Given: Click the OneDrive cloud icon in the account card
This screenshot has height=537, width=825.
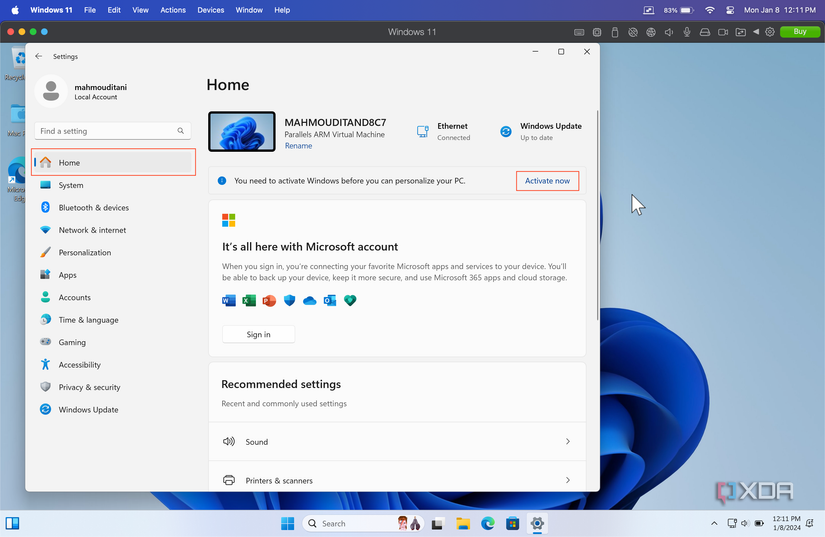Looking at the screenshot, I should [x=309, y=300].
